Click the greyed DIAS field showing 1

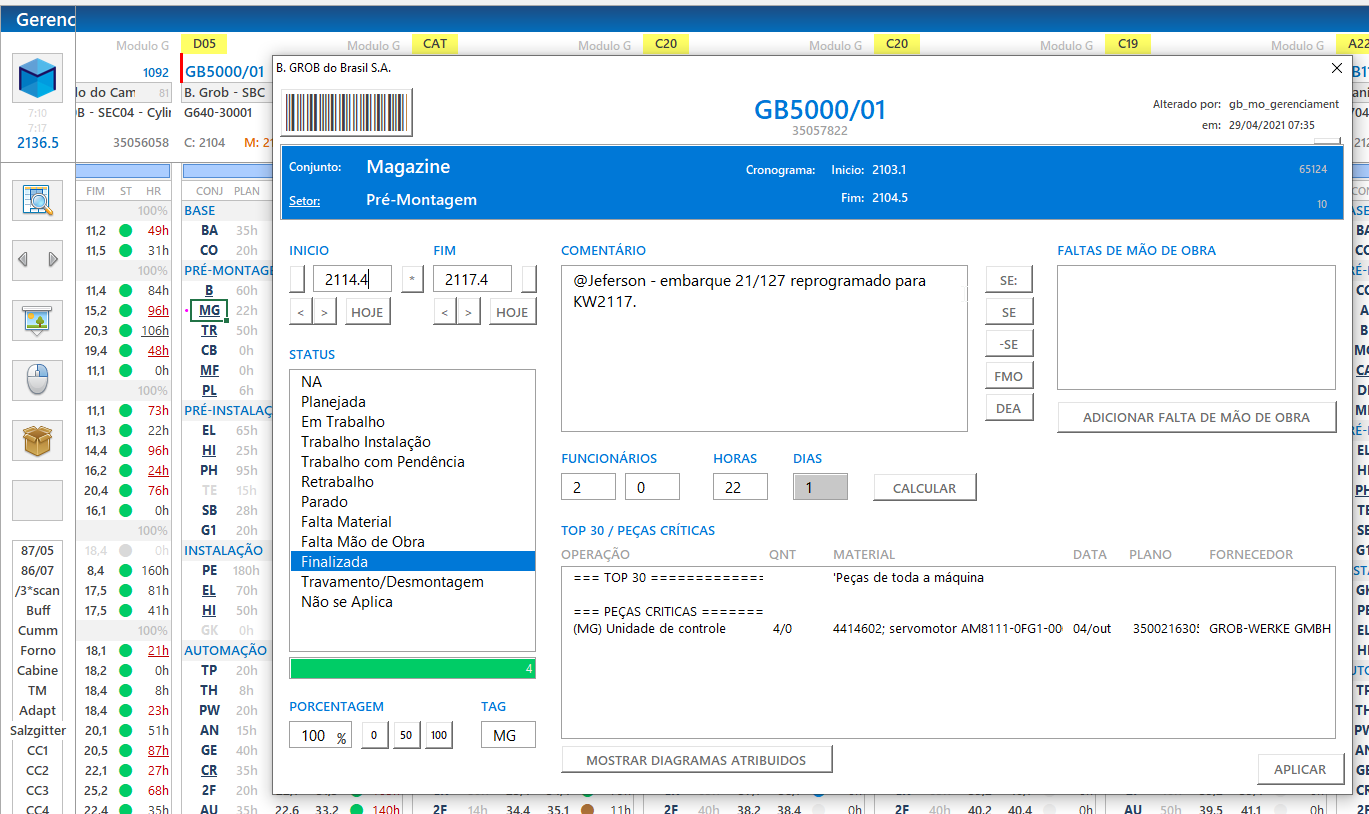tap(820, 487)
